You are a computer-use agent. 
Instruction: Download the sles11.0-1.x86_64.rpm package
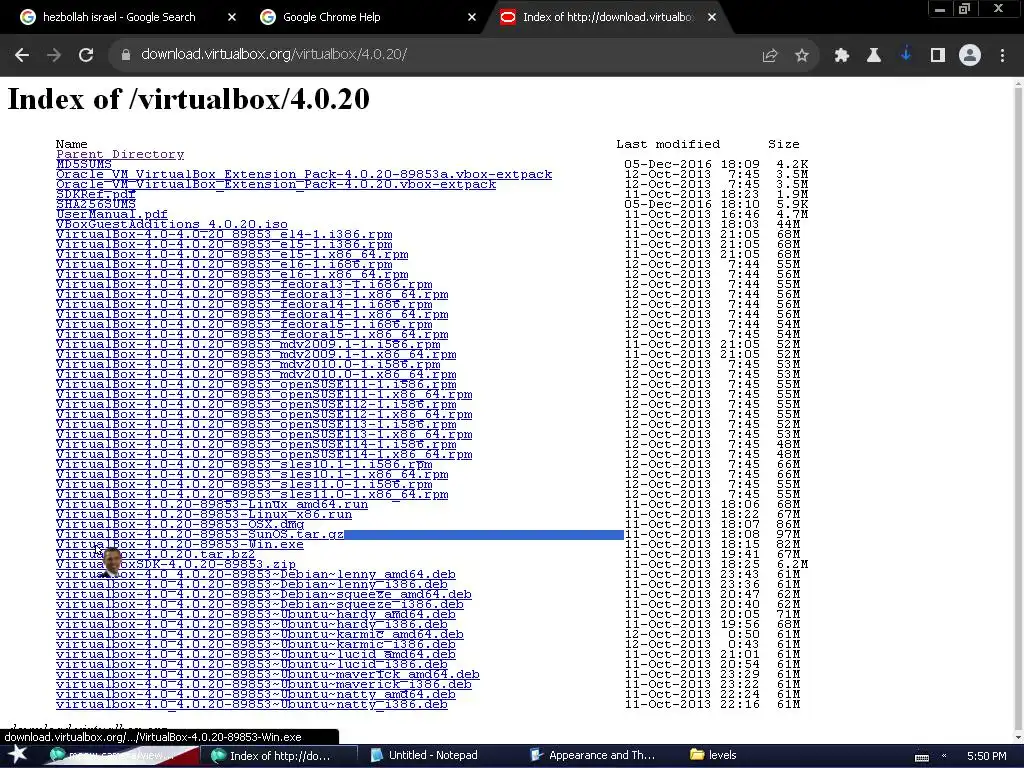point(252,494)
